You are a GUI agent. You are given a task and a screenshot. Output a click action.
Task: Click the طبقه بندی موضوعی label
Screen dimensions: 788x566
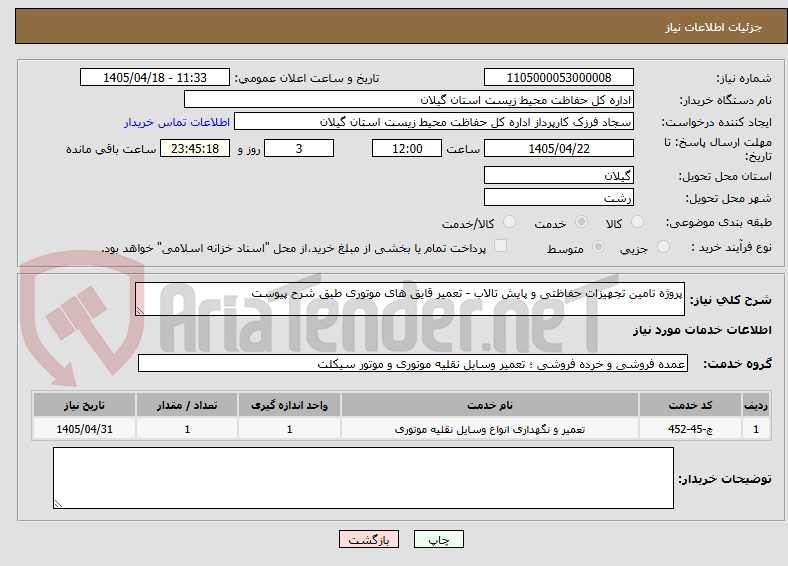[x=719, y=222]
